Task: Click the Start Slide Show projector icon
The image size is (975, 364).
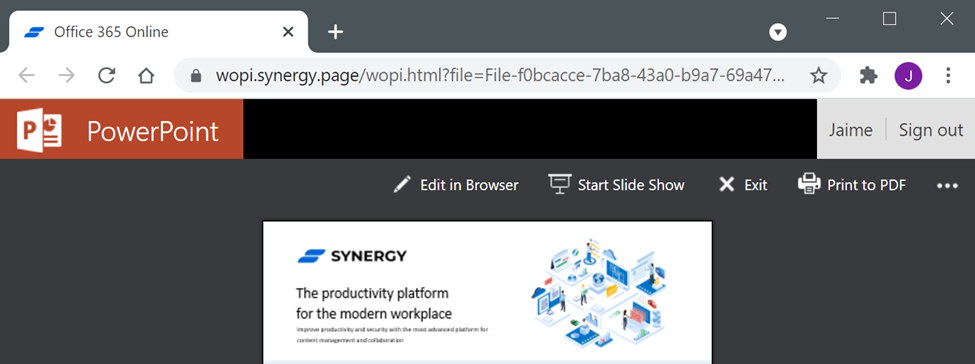Action: pos(560,184)
